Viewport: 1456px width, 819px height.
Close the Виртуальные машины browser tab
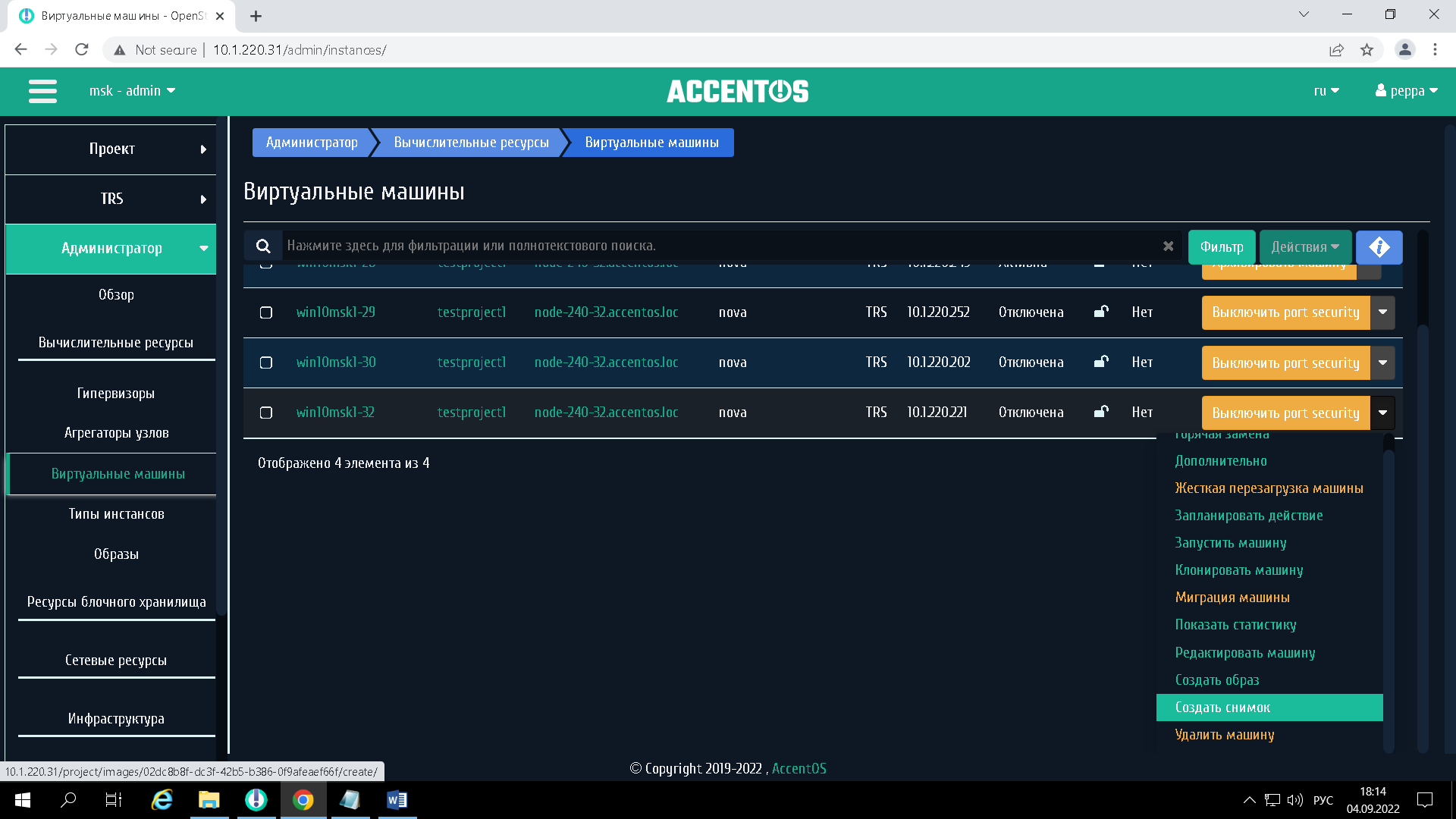[x=220, y=16]
